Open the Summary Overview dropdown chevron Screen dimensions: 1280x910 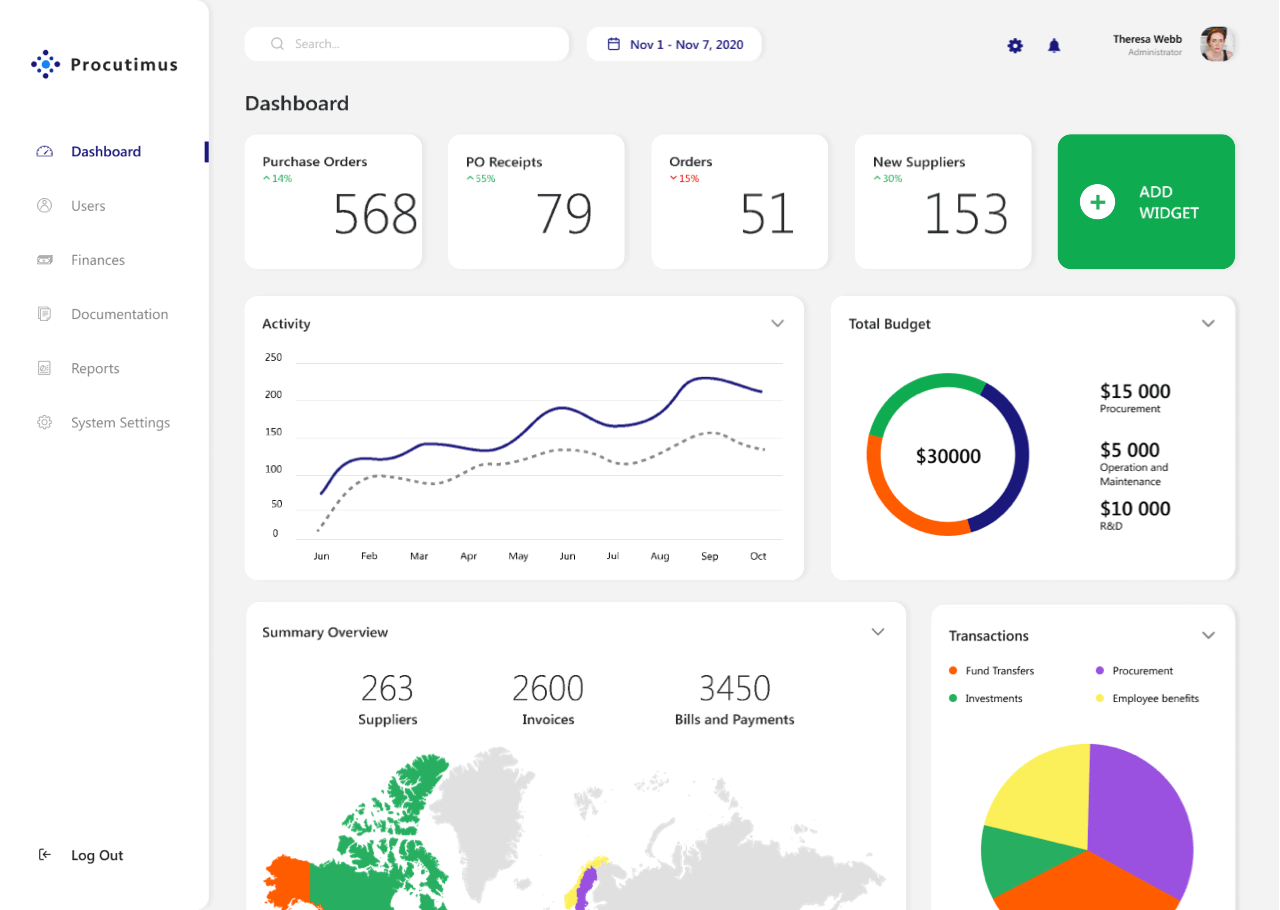click(877, 632)
